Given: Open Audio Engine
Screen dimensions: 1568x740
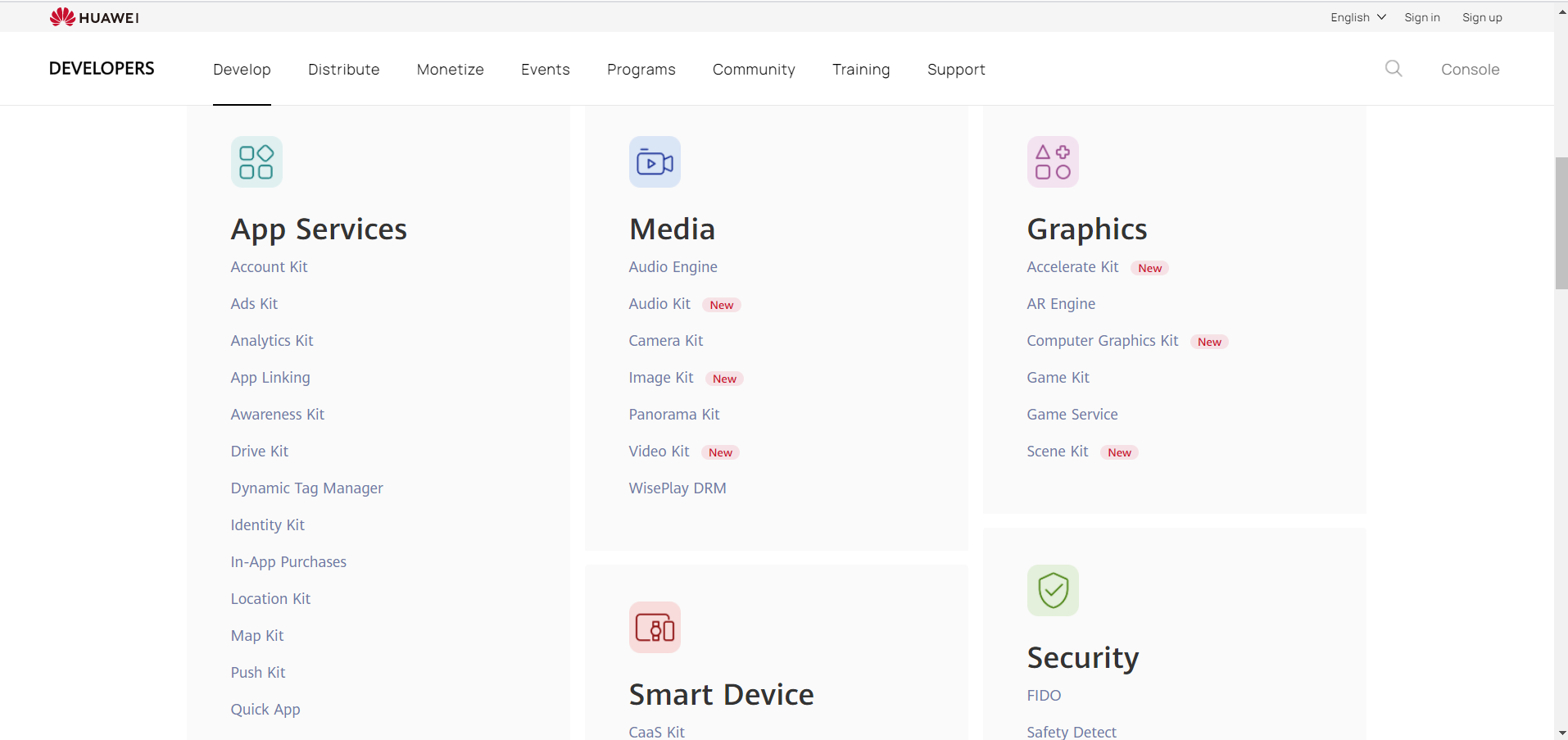Looking at the screenshot, I should [673, 267].
